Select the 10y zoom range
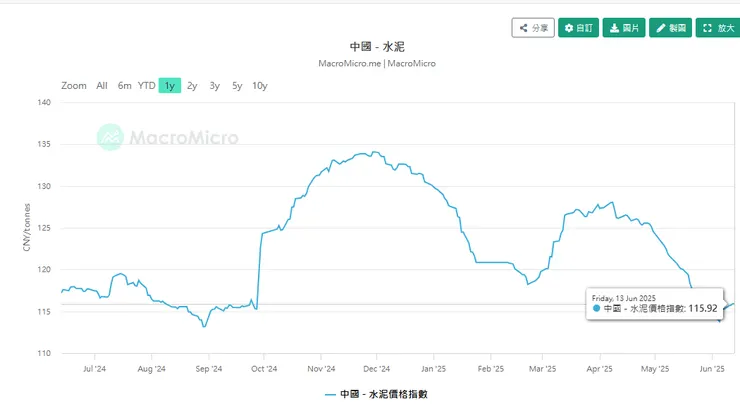Screen dimensions: 740x409 tap(259, 86)
